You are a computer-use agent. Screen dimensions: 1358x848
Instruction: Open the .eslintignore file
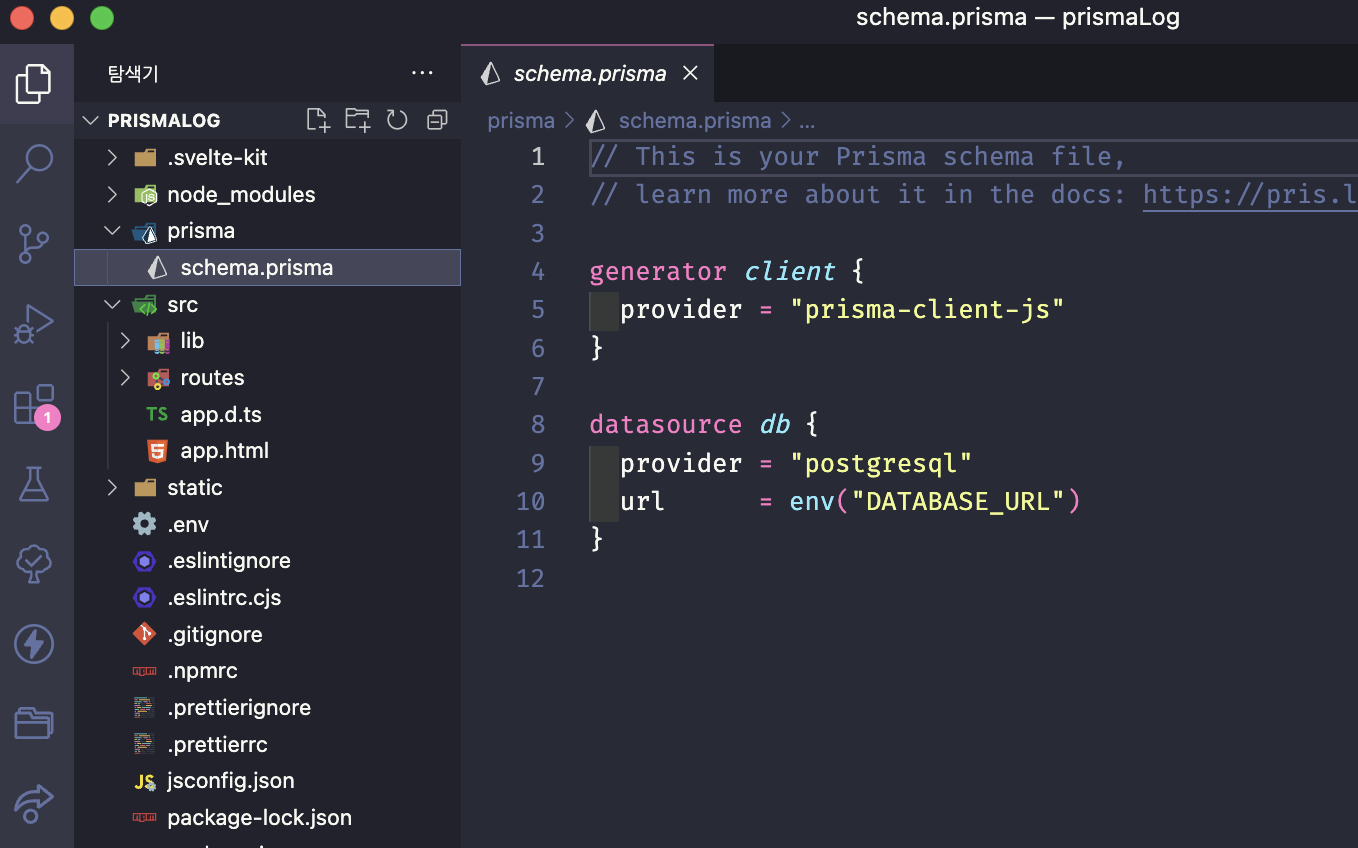[268, 561]
